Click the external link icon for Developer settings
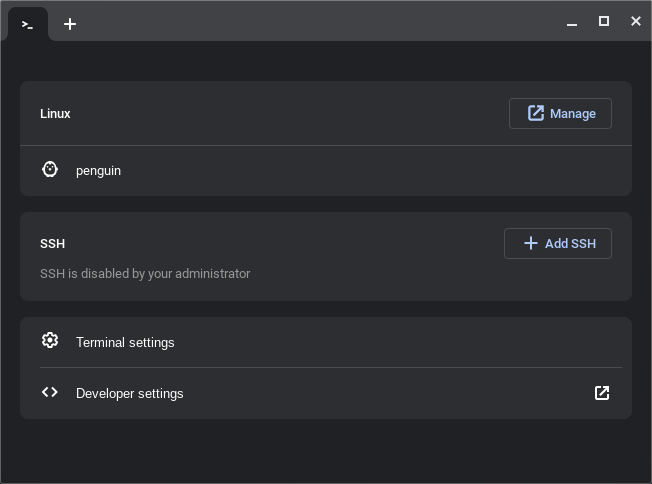Viewport: 652px width, 484px height. click(x=602, y=393)
